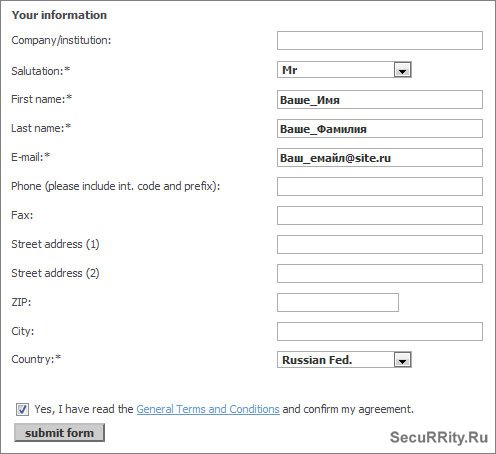
Task: Select the Fax input field
Action: click(x=380, y=215)
